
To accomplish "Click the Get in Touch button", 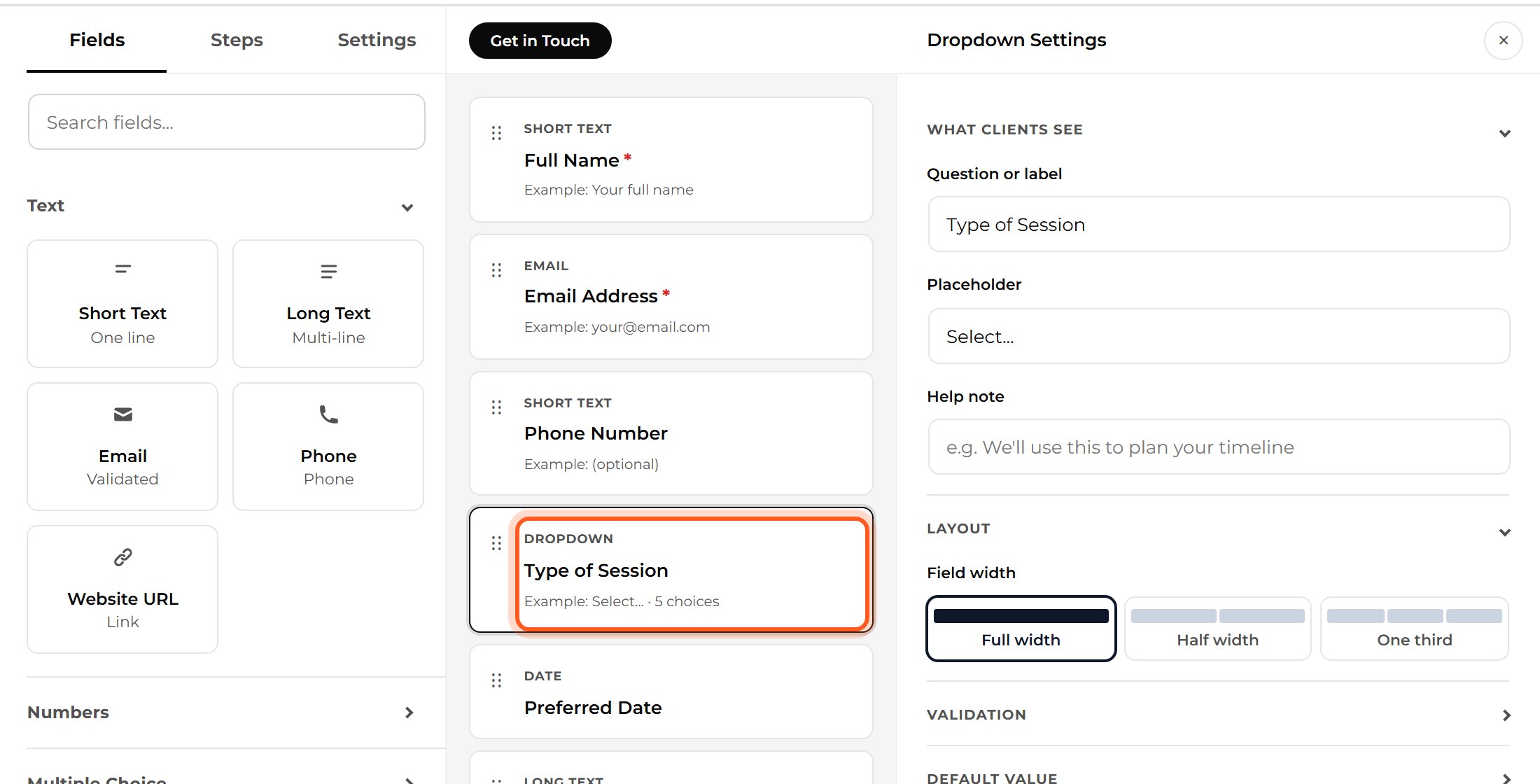I will pyautogui.click(x=540, y=41).
